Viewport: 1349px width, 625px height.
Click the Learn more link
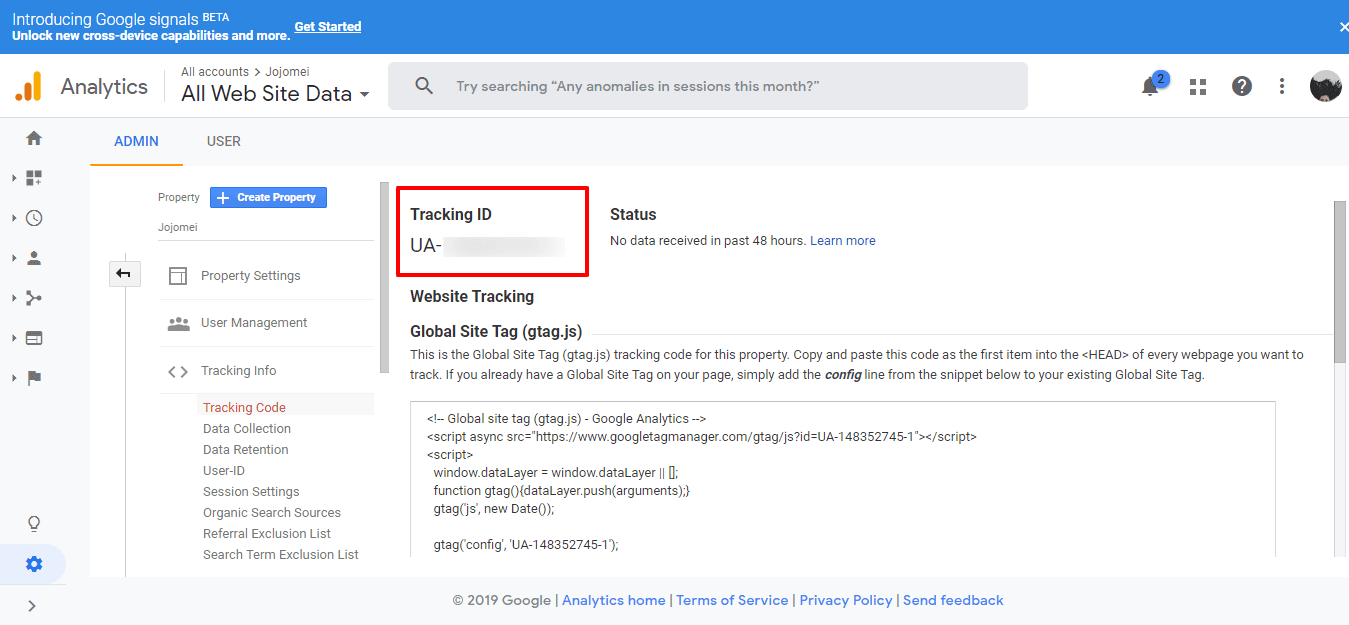tap(843, 241)
